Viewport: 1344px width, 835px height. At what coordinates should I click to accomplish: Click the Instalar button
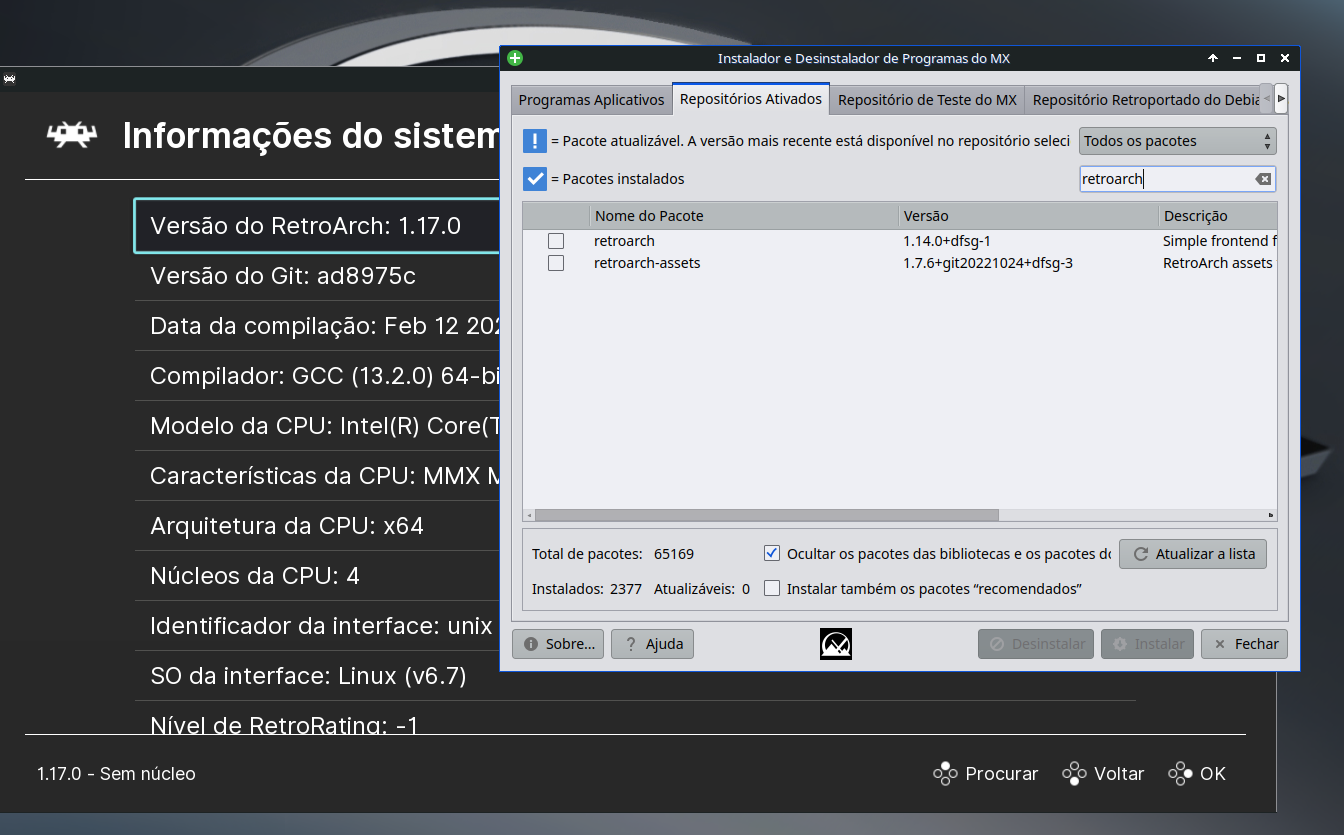(1148, 644)
